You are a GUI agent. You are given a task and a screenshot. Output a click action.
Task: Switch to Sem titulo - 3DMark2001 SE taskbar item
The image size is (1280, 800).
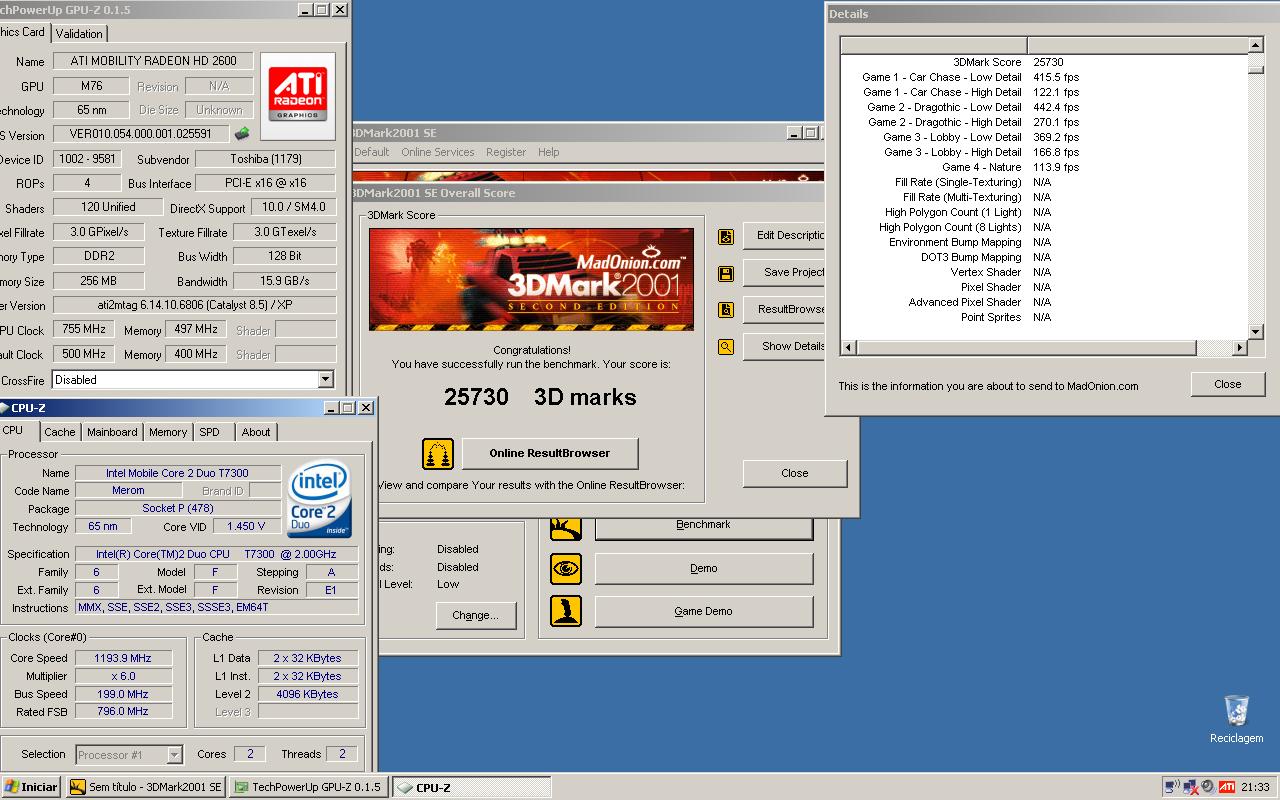point(145,787)
